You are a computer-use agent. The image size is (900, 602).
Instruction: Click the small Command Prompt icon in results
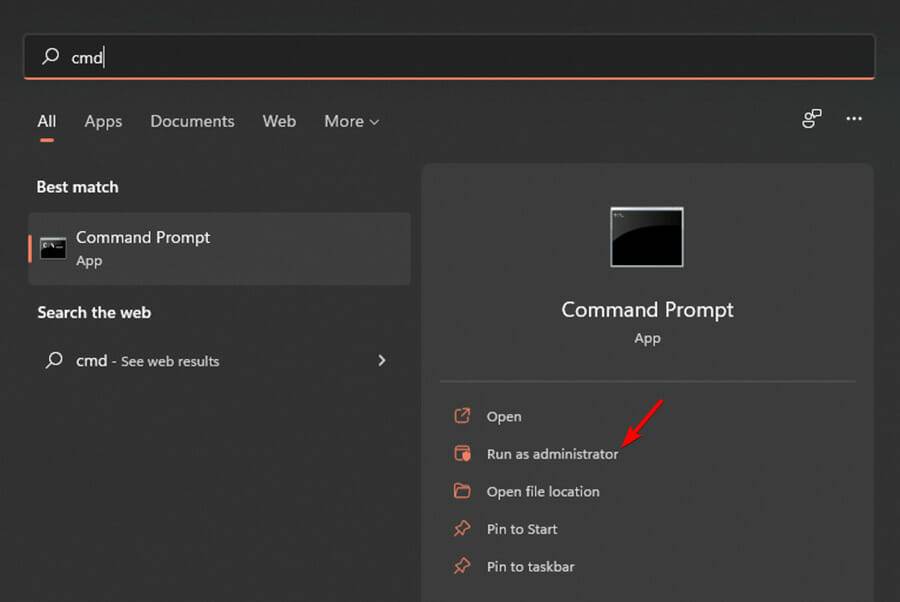pyautogui.click(x=53, y=248)
